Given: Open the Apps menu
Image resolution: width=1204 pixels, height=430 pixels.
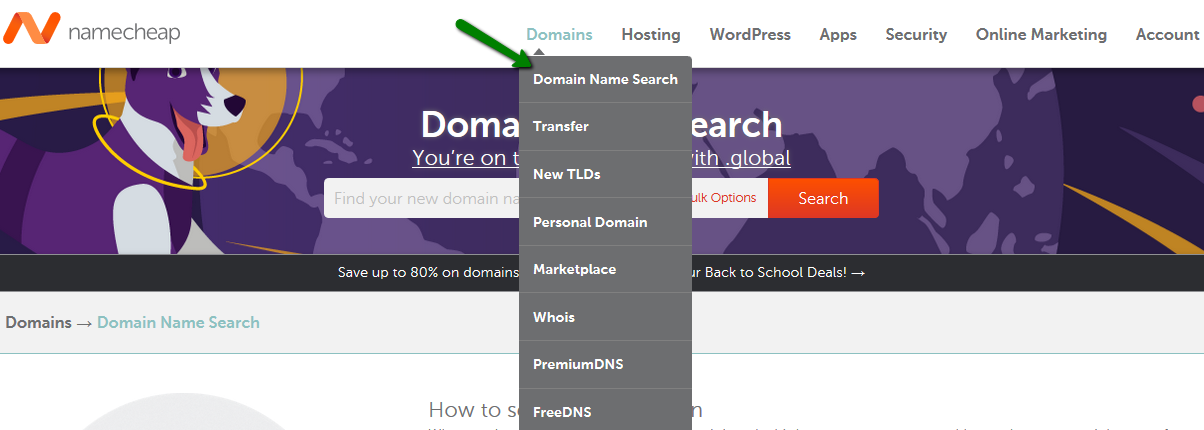Looking at the screenshot, I should point(838,34).
